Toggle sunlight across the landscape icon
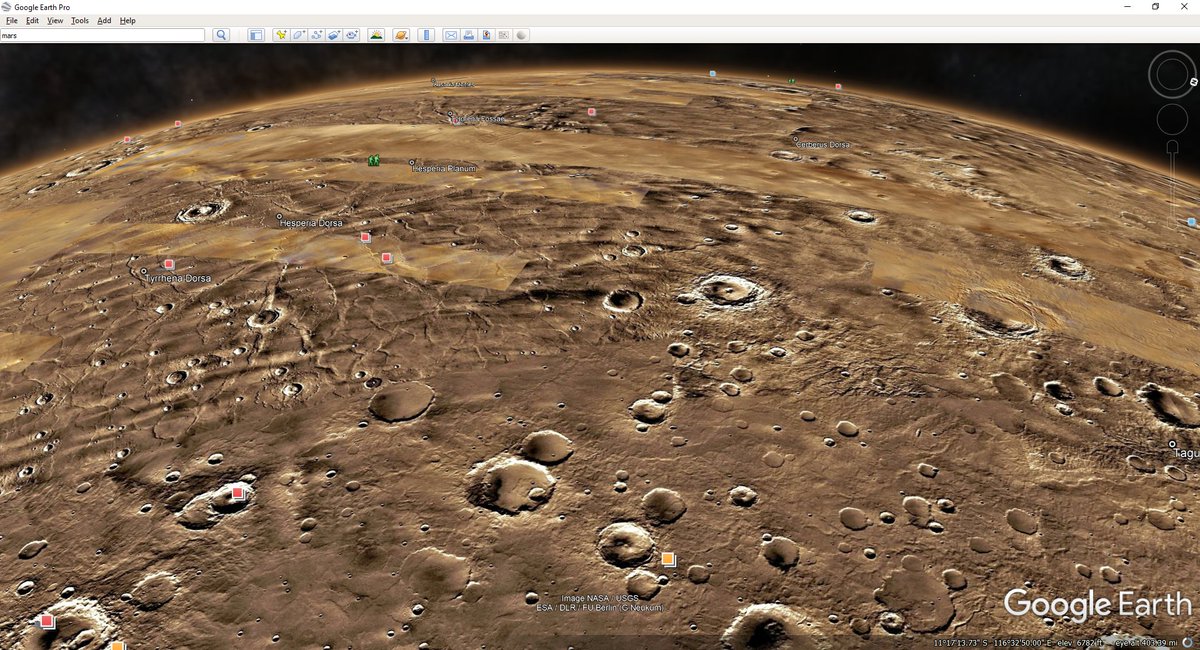 (x=376, y=35)
